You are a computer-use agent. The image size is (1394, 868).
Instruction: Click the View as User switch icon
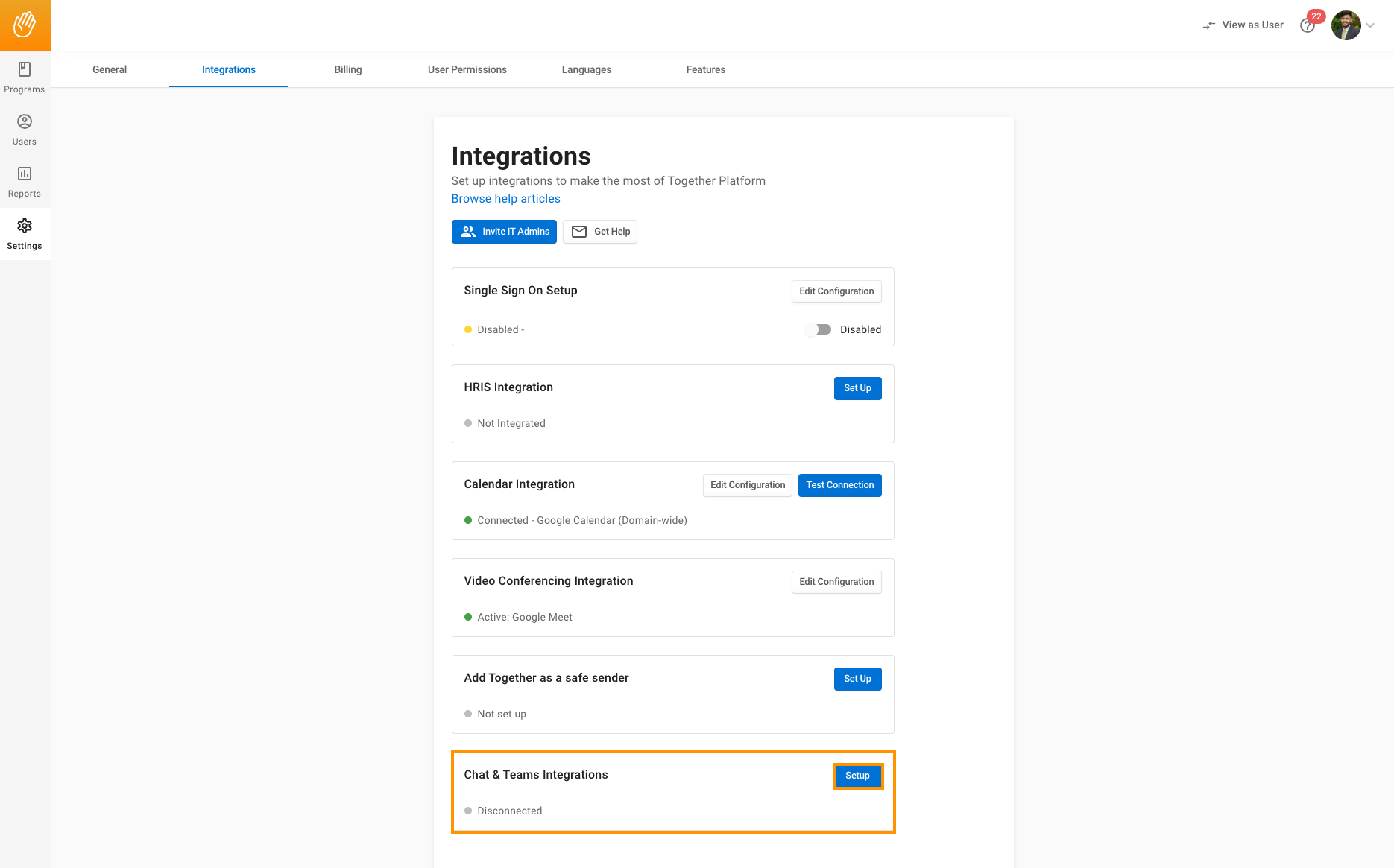1209,25
